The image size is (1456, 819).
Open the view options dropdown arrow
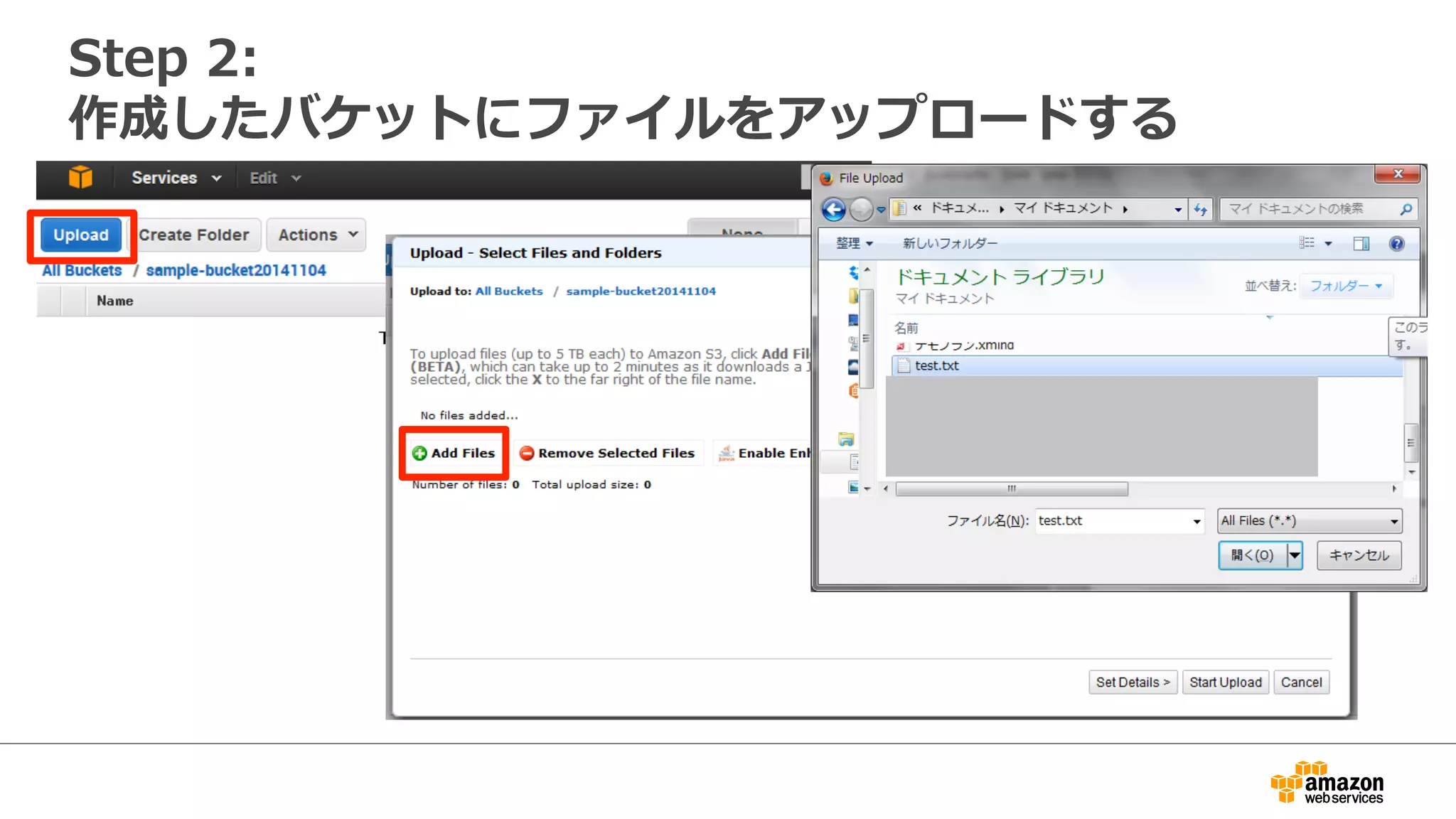pos(1328,244)
